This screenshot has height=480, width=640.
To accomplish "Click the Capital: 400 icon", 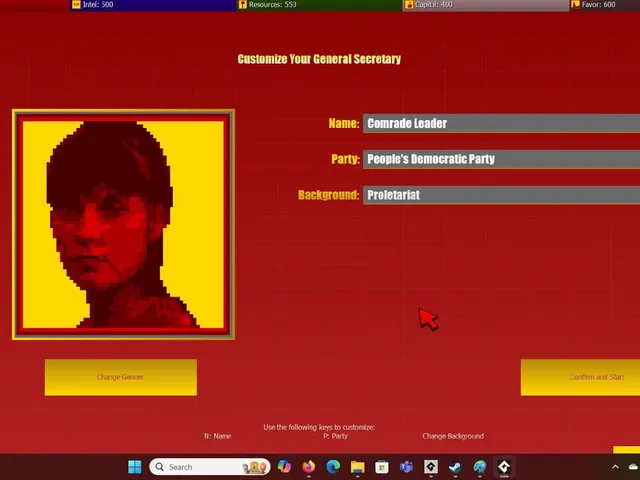I will (x=409, y=4).
